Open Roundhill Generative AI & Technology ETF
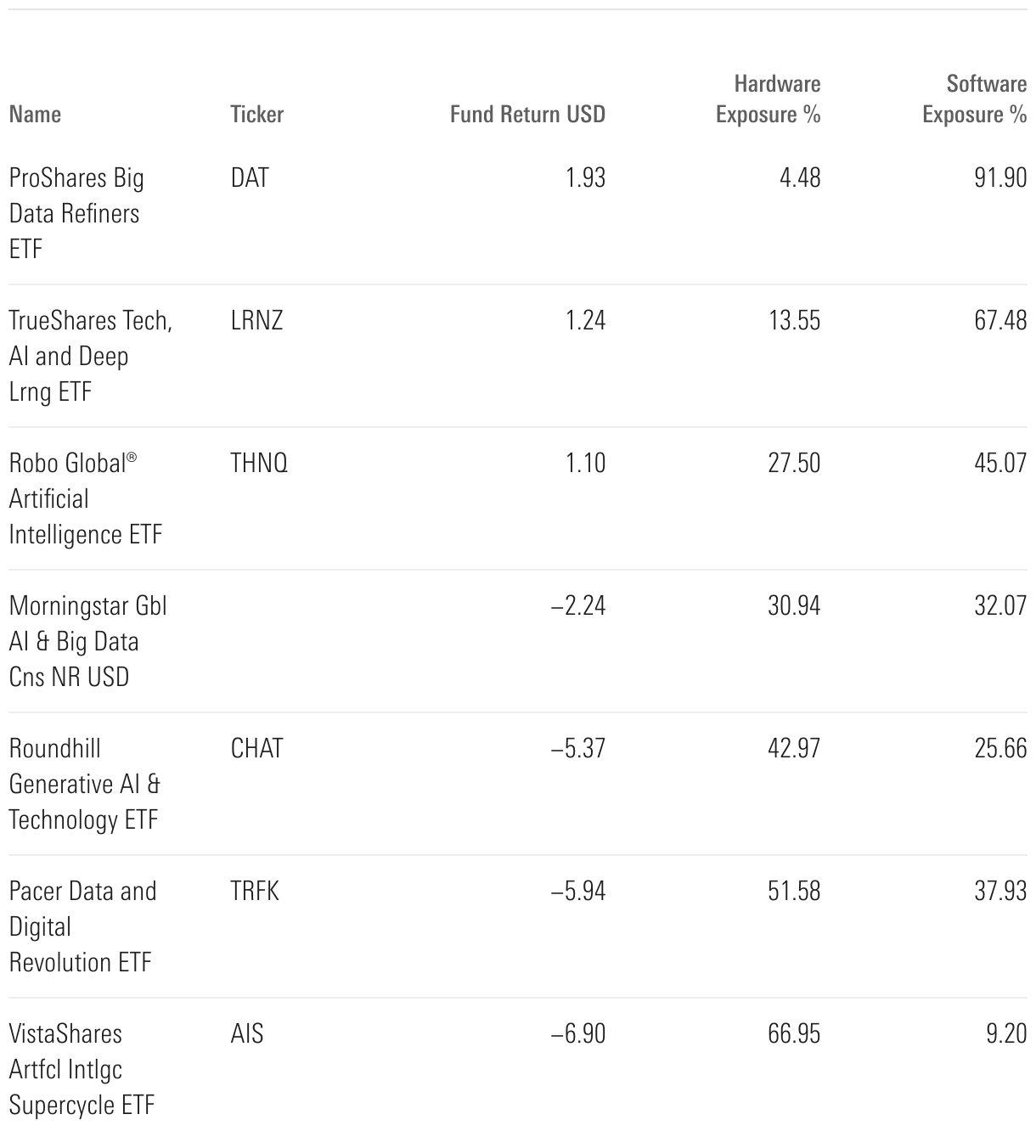The height and width of the screenshot is (1148, 1036). (x=84, y=784)
